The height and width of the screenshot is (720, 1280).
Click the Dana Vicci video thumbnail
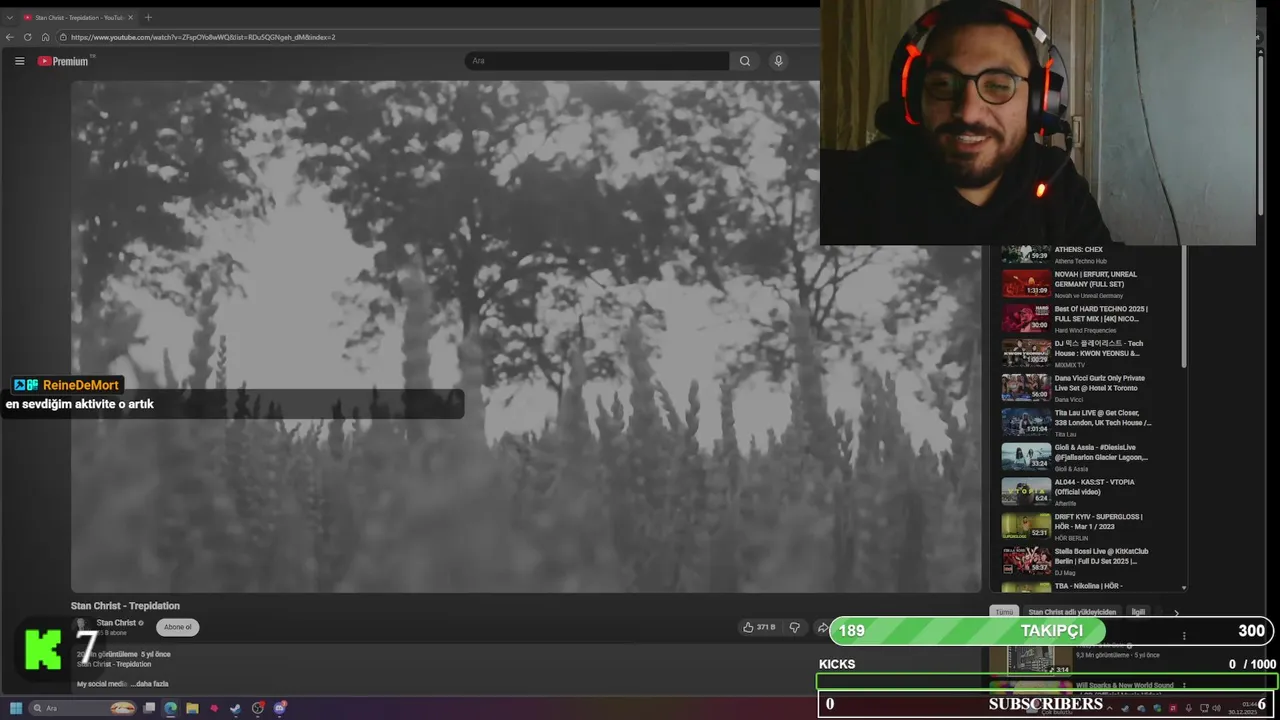1026,388
